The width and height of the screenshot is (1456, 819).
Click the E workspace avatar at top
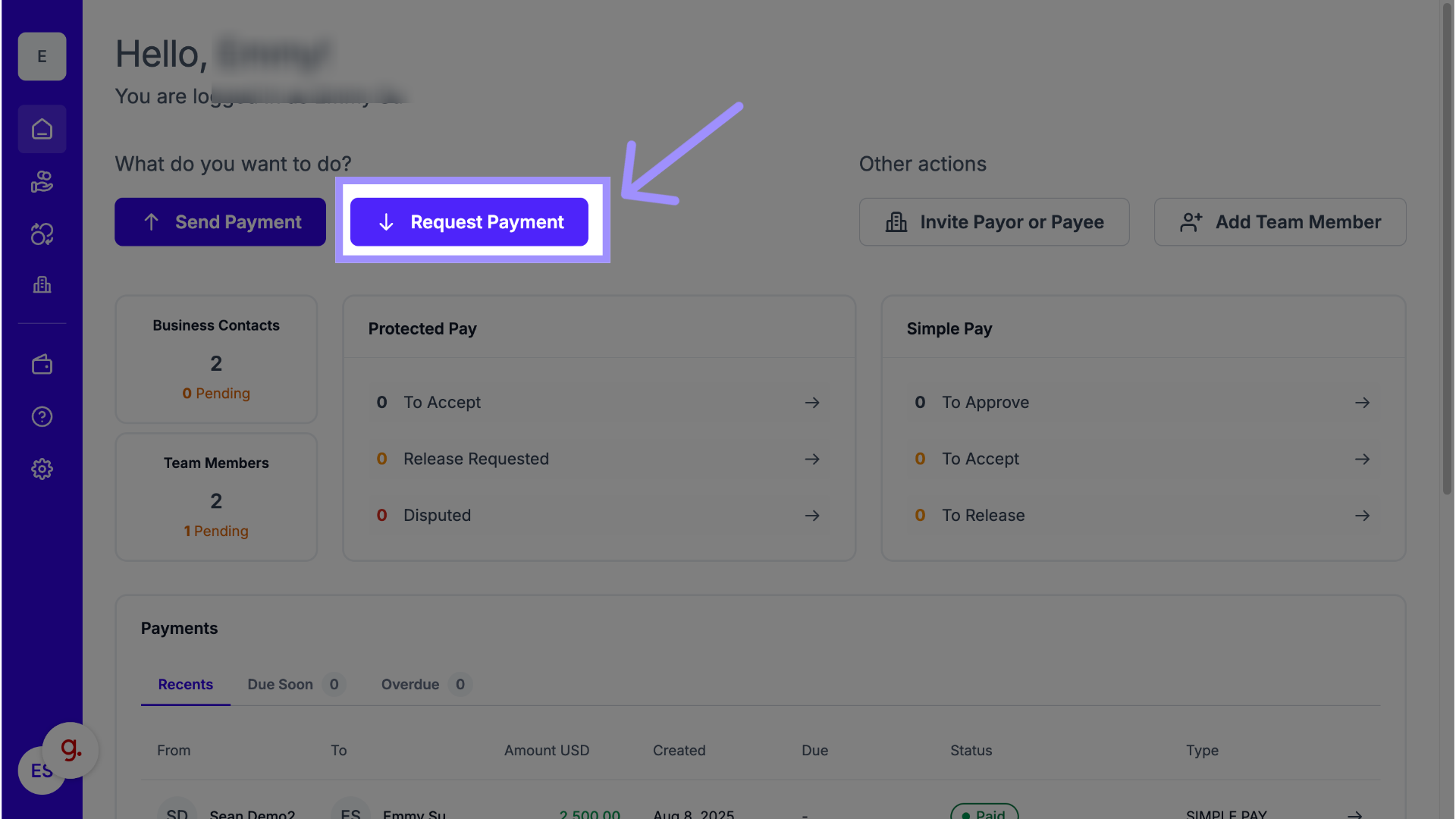click(42, 56)
